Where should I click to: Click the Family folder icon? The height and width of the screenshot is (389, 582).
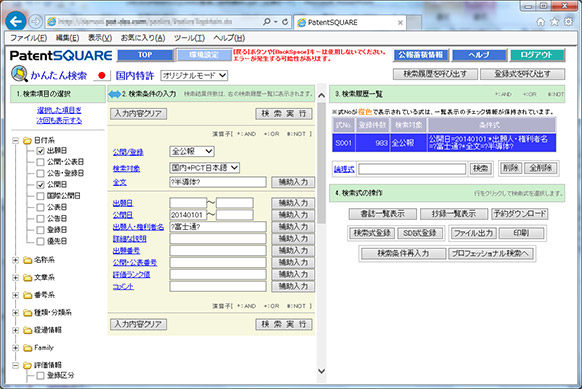27,348
